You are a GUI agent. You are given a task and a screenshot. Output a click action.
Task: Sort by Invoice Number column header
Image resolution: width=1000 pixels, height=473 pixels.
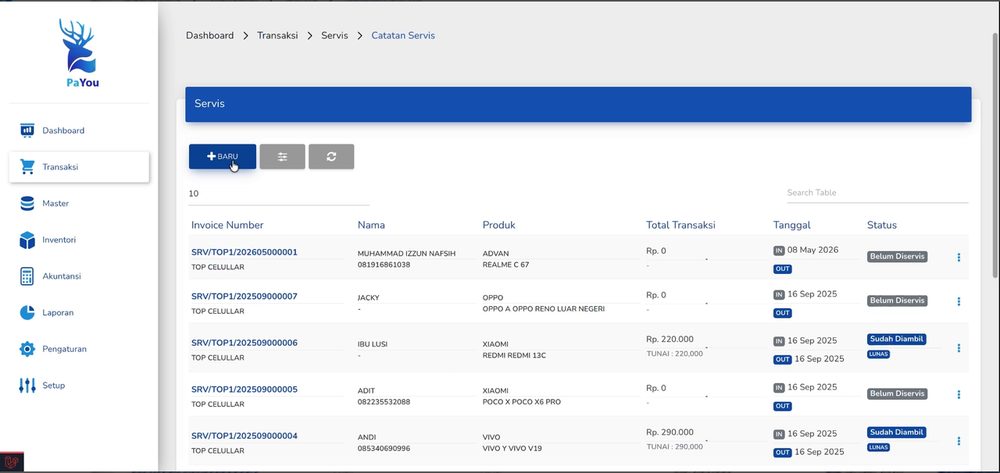[227, 225]
